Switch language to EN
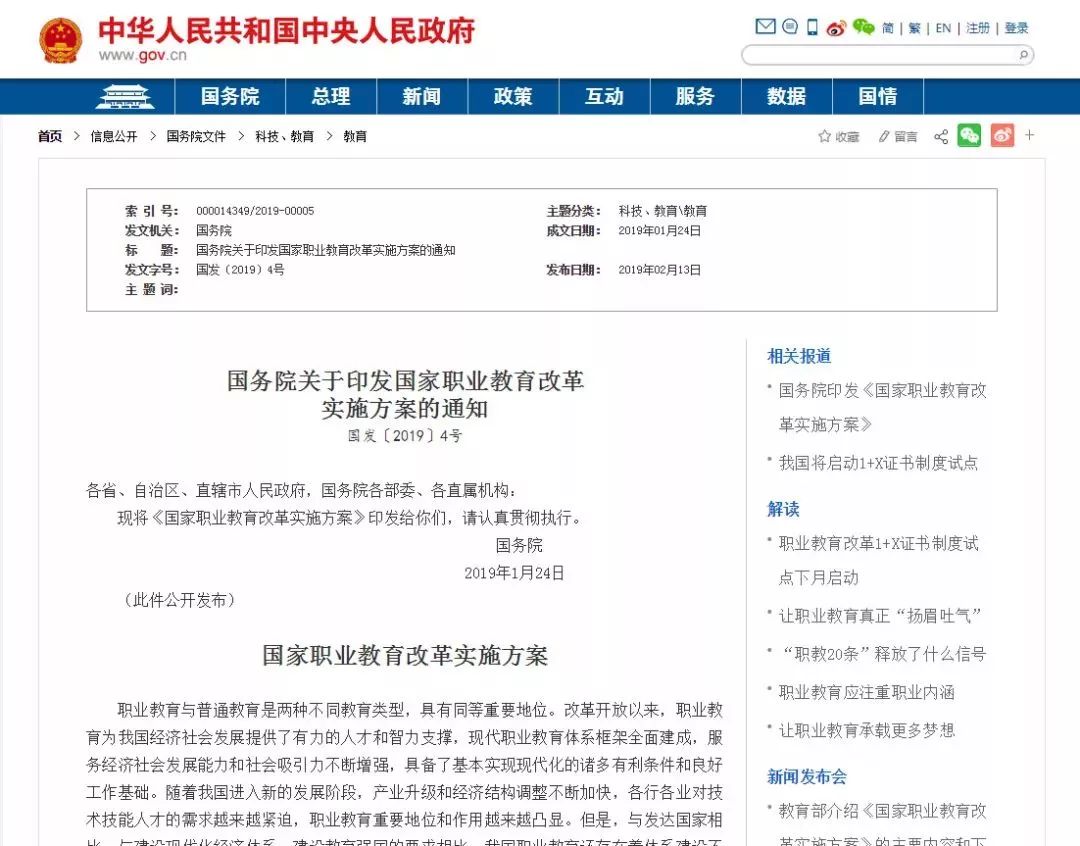The image size is (1080, 846). pos(943,28)
